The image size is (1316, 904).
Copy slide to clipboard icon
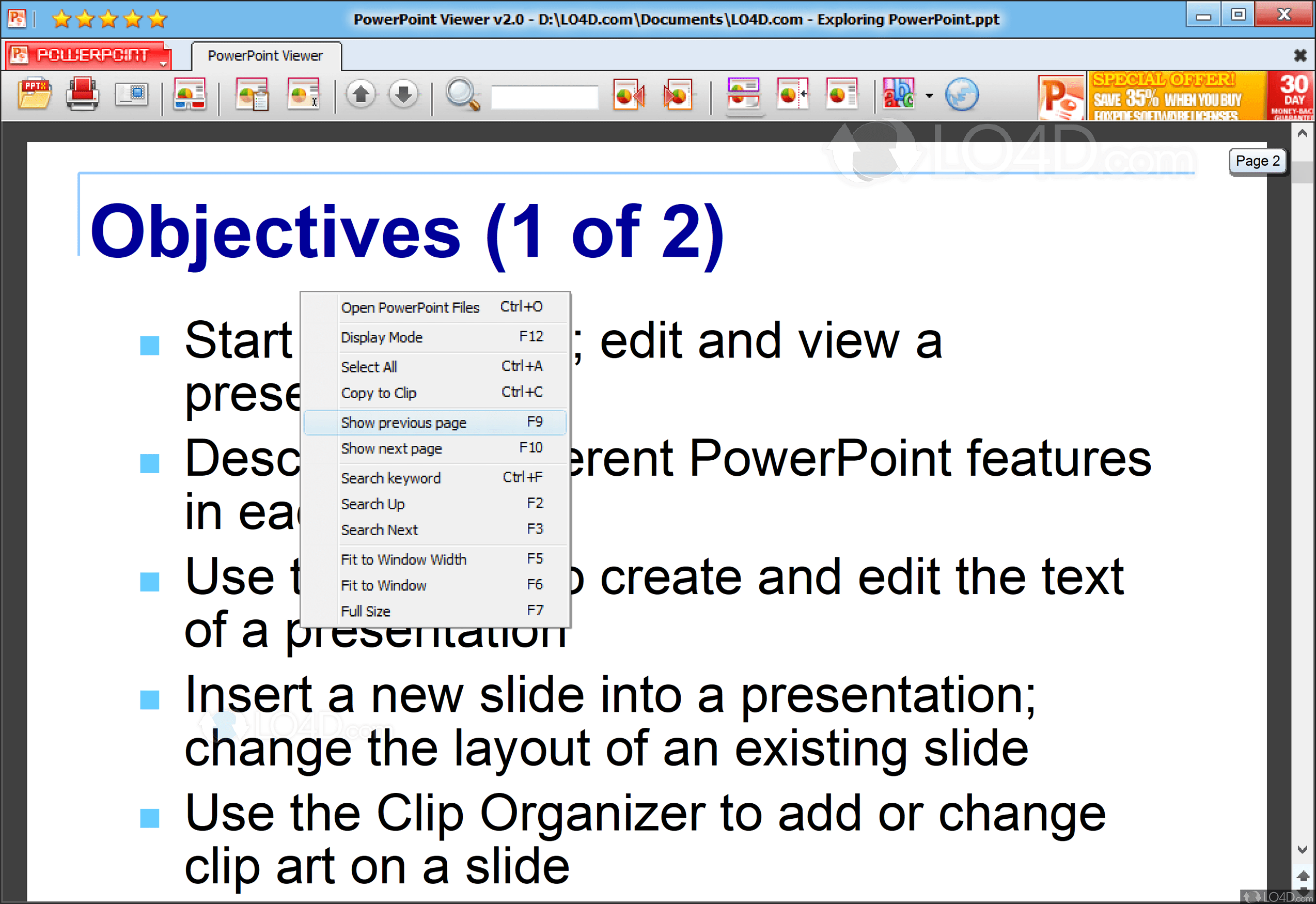(253, 94)
